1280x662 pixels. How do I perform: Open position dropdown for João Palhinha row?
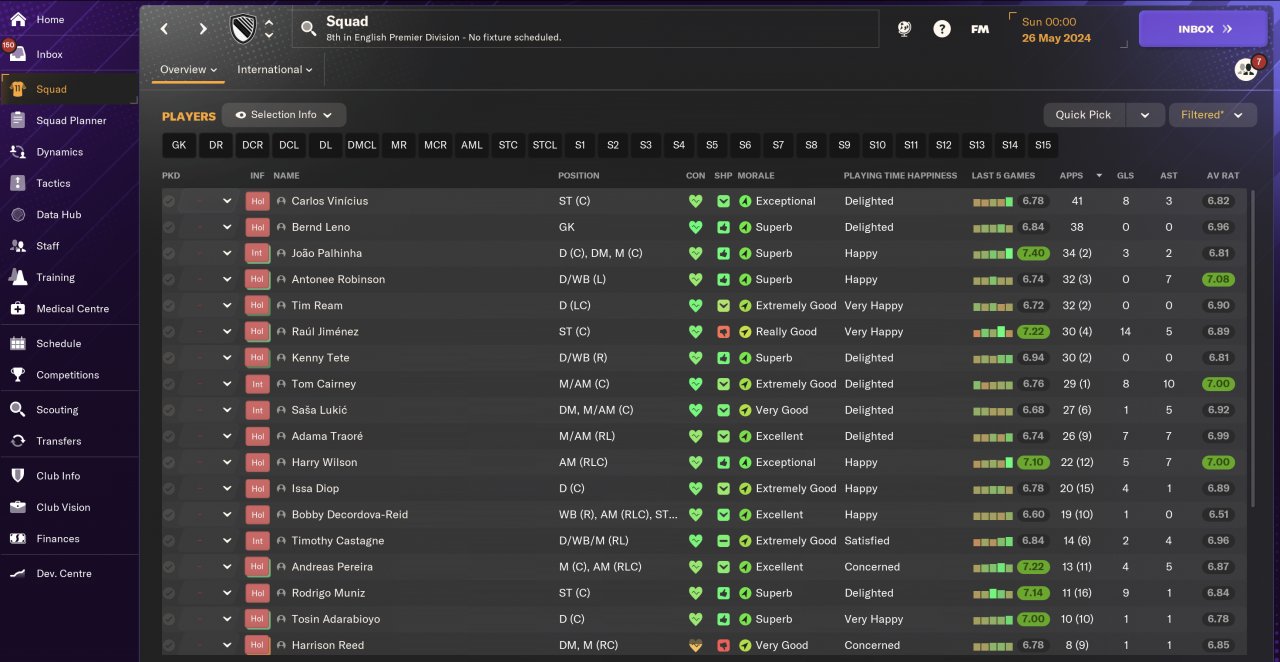[x=227, y=254]
